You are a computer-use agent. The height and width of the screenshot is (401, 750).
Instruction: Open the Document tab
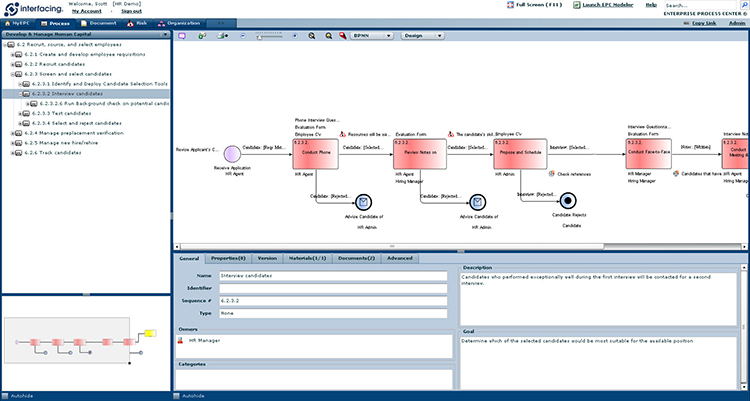coord(99,23)
